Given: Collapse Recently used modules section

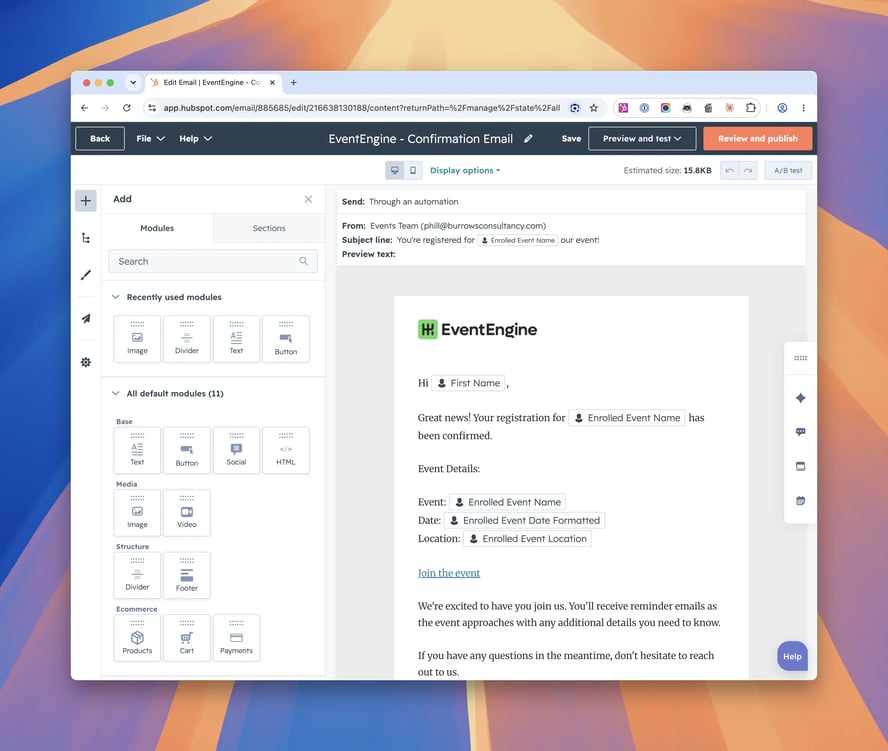Looking at the screenshot, I should pos(116,297).
